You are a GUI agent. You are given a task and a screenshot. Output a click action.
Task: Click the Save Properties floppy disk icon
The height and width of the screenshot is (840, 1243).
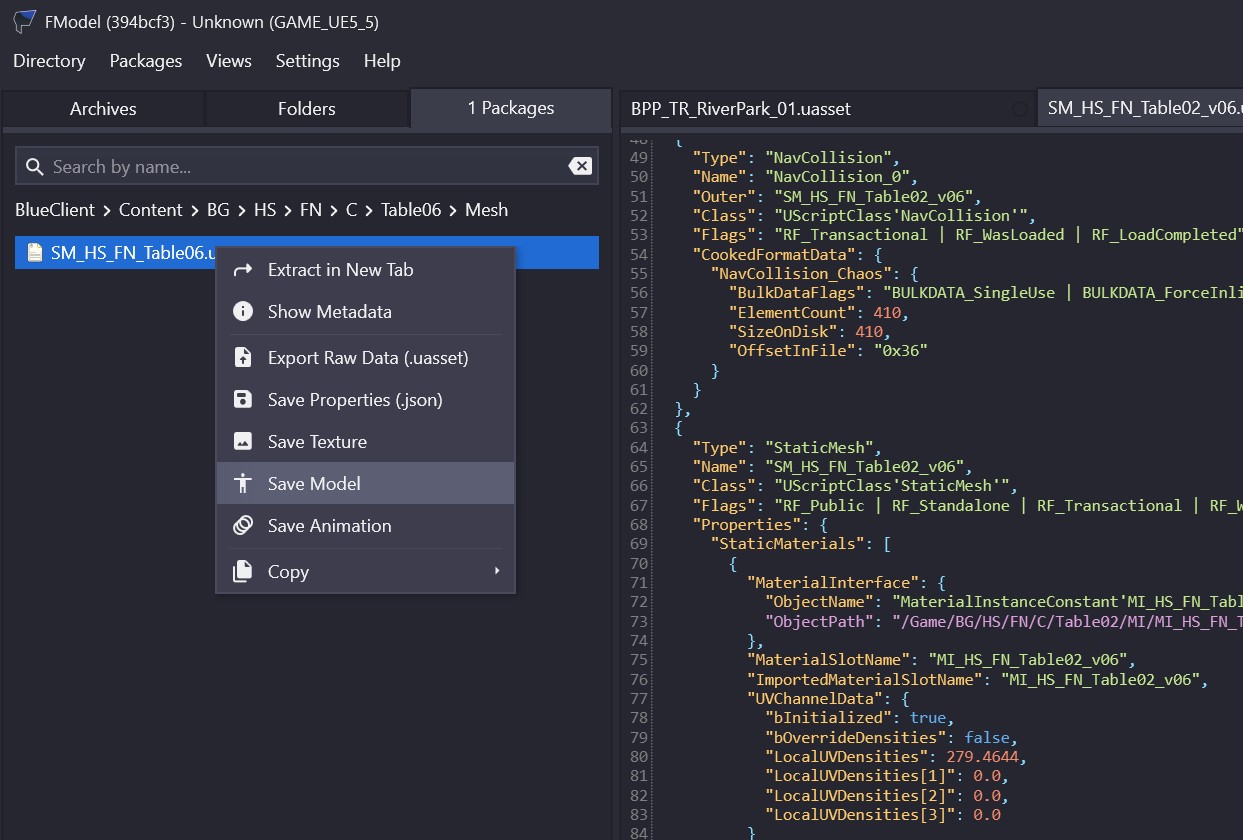tap(242, 400)
